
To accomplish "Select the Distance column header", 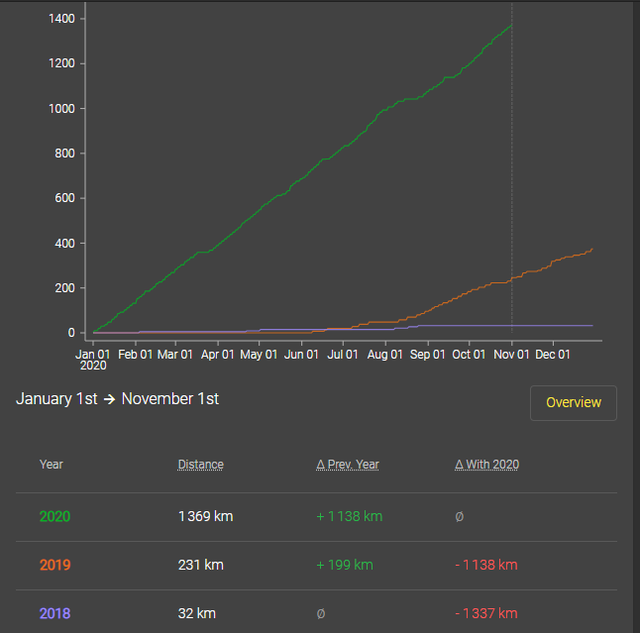I will pos(200,464).
